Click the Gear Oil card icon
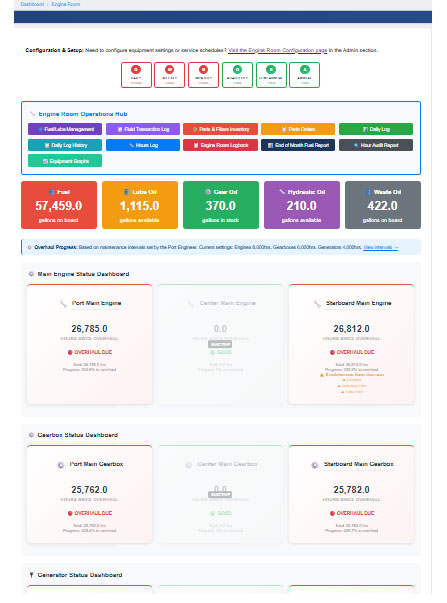Viewport: 447px width, 603px height. click(x=208, y=192)
